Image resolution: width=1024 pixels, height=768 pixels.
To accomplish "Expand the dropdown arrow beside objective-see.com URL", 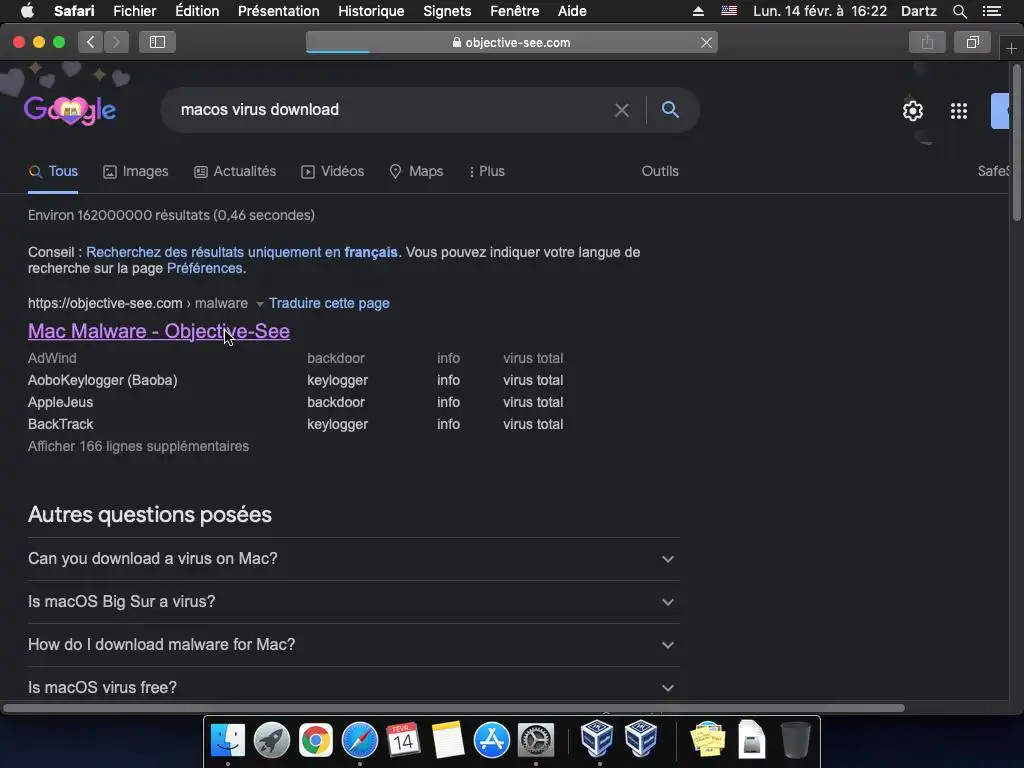I will 259,304.
